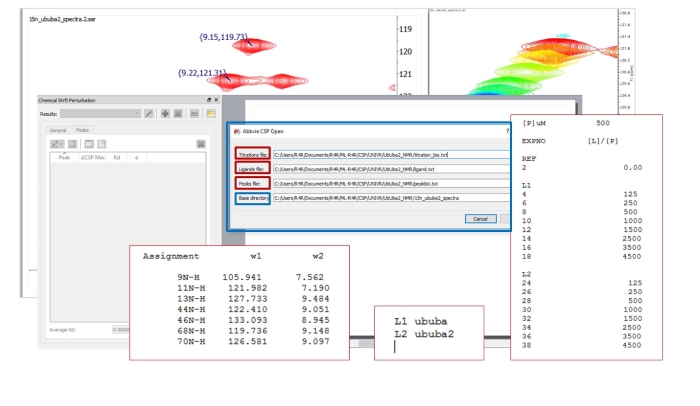Viewport: 700px width, 406px height.
Task: Click the delete result icon beside plus icon
Action: [179, 114]
